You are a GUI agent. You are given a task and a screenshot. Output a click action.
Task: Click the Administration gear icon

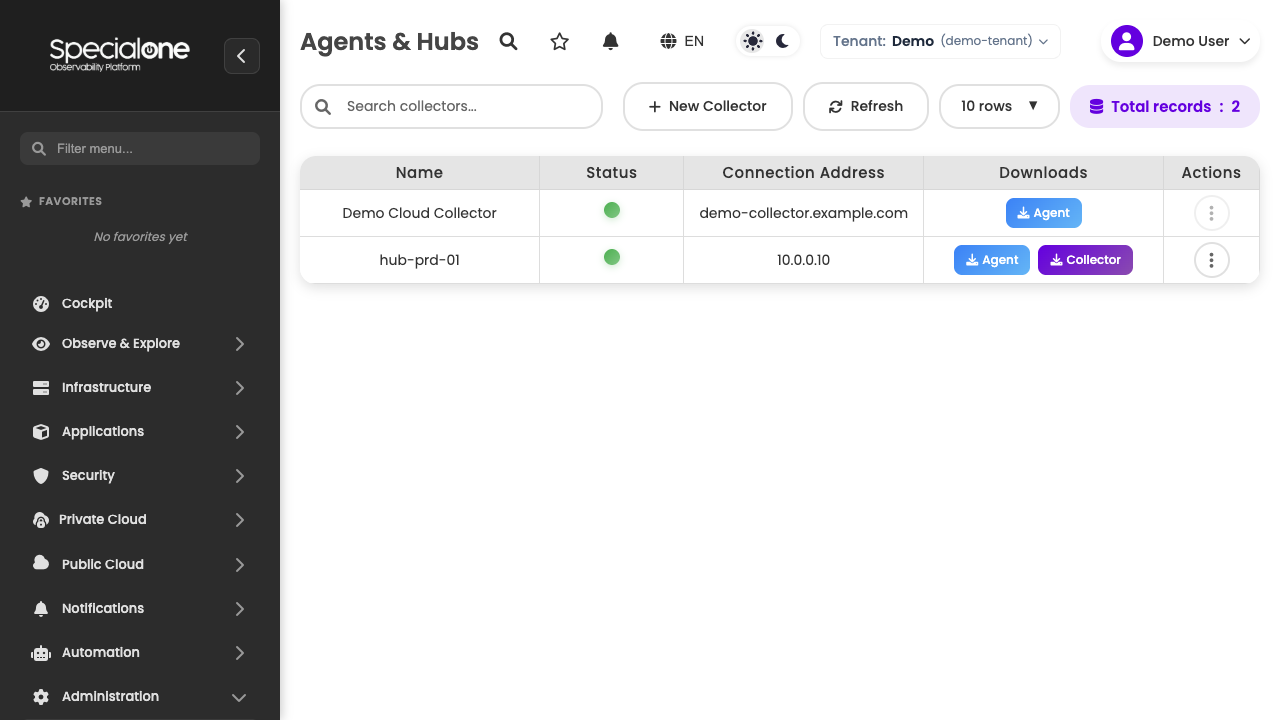[41, 697]
